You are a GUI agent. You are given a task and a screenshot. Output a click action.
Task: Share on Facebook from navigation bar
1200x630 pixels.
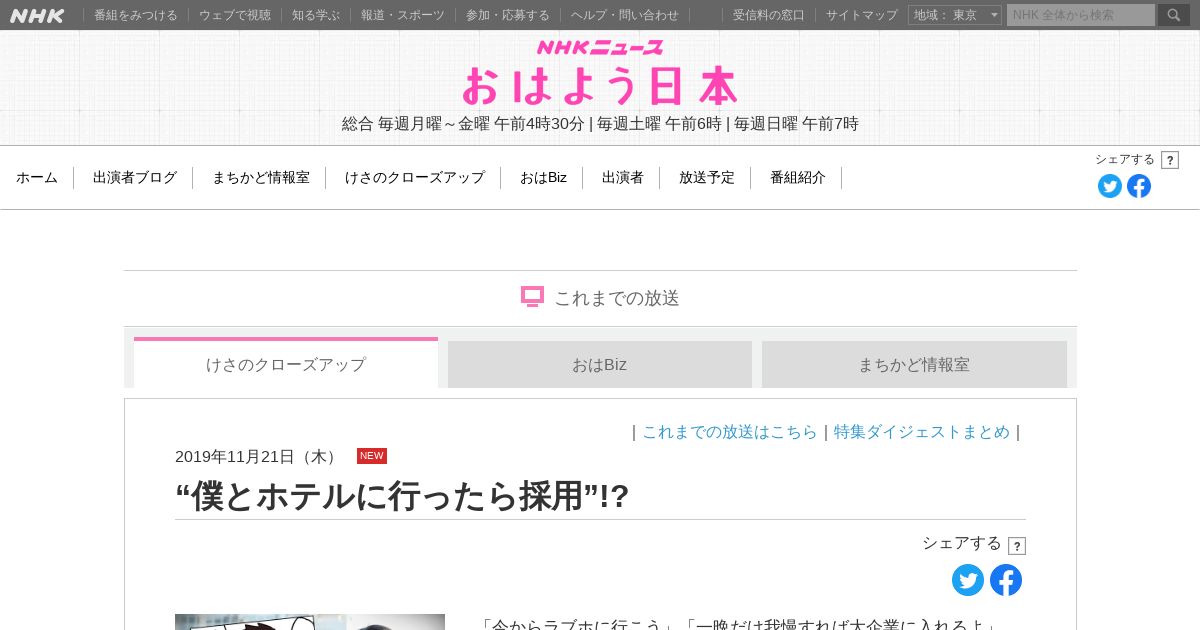1139,186
